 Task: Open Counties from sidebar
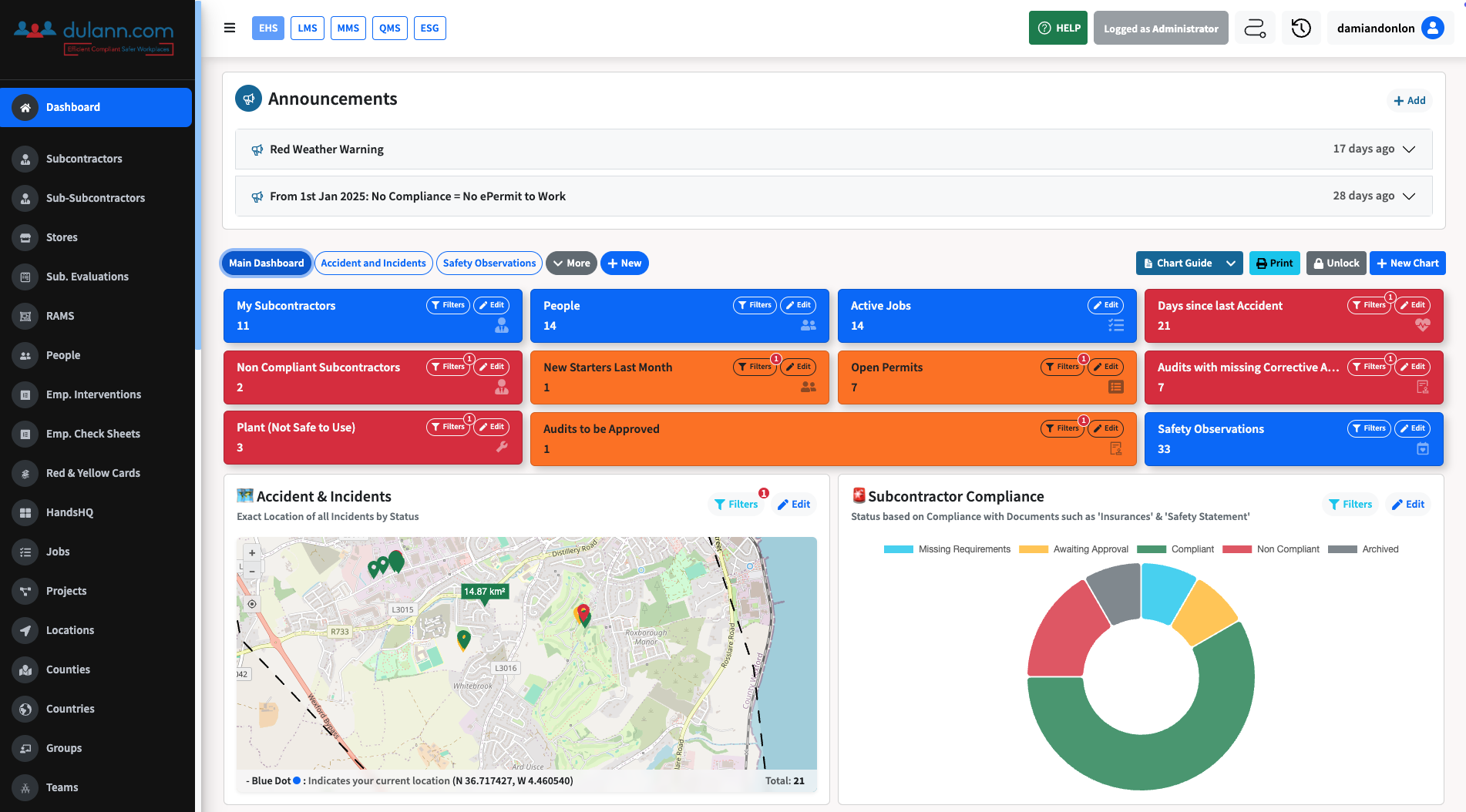[68, 669]
